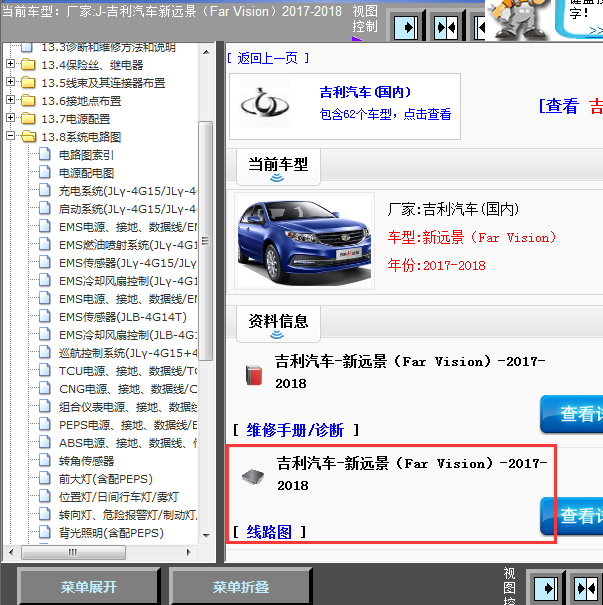Select the 资料信息 tab header
The width and height of the screenshot is (603, 605).
click(278, 323)
